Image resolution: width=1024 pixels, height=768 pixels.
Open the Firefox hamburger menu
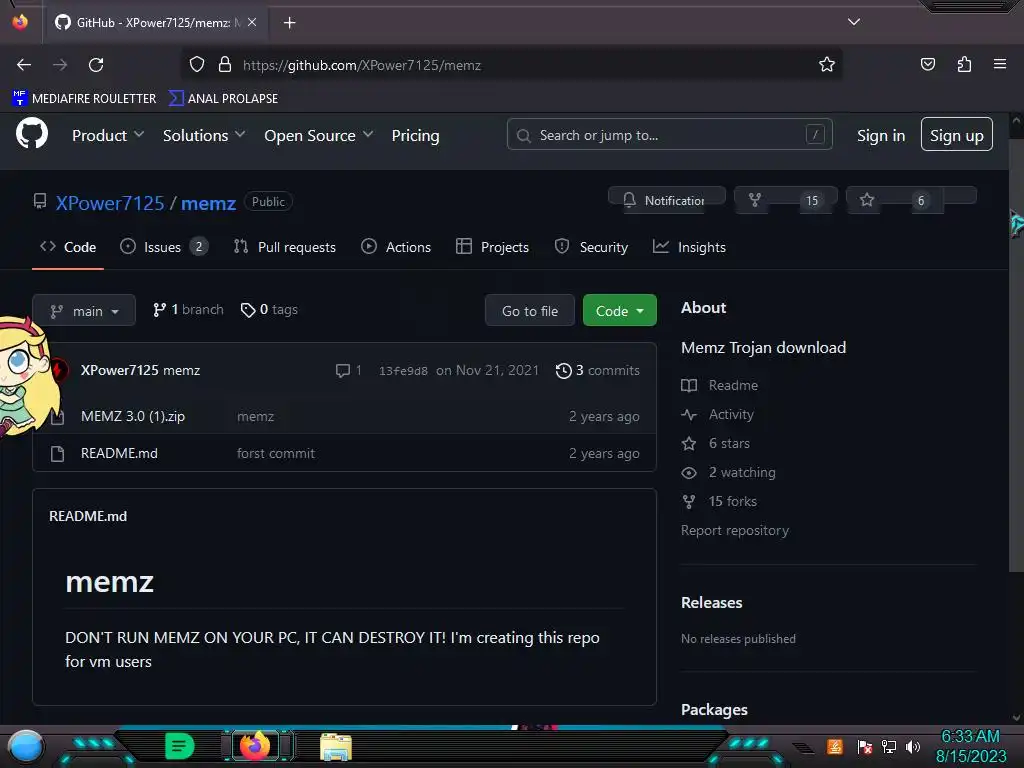coord(1000,64)
